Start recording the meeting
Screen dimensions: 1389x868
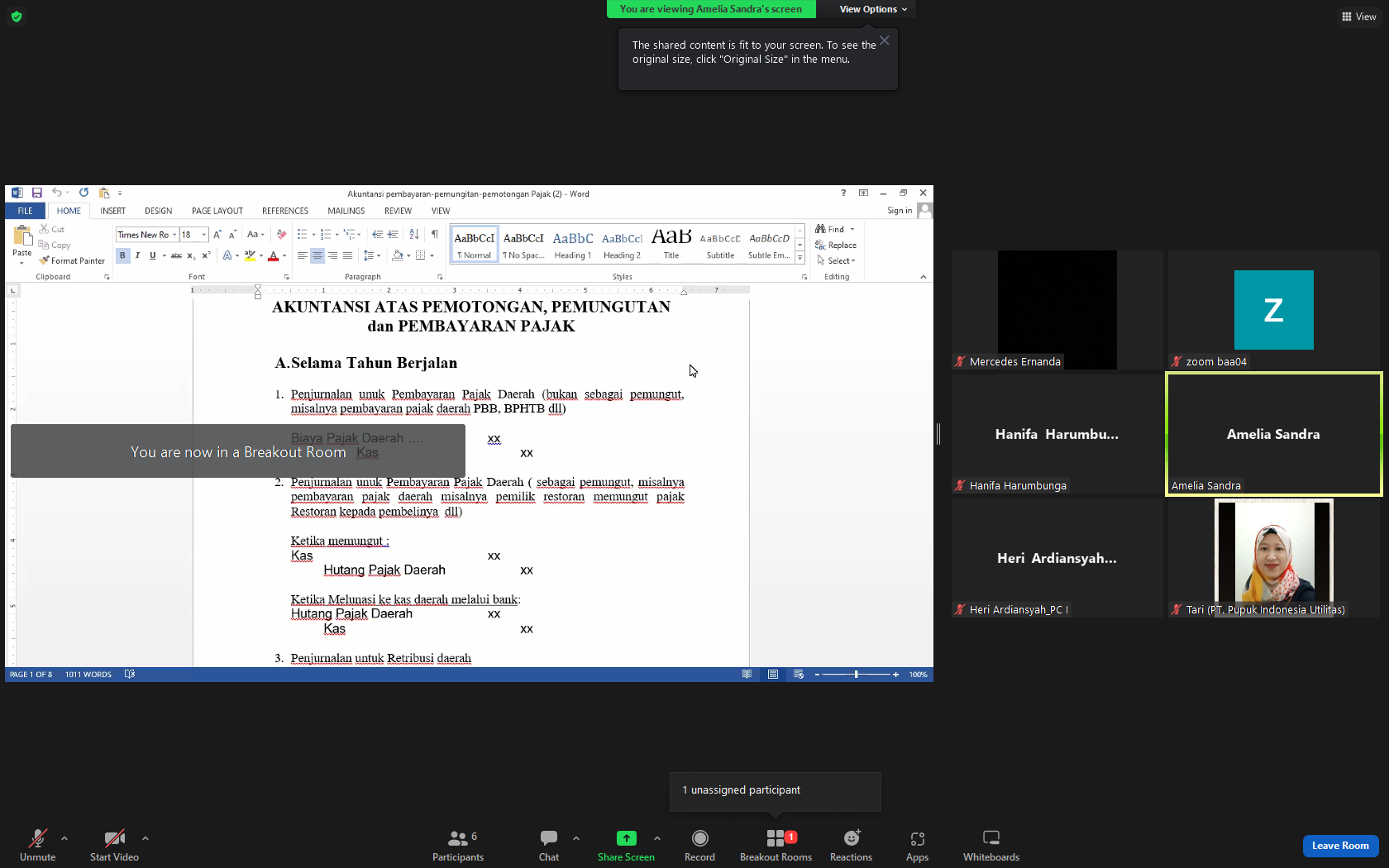pos(699,845)
